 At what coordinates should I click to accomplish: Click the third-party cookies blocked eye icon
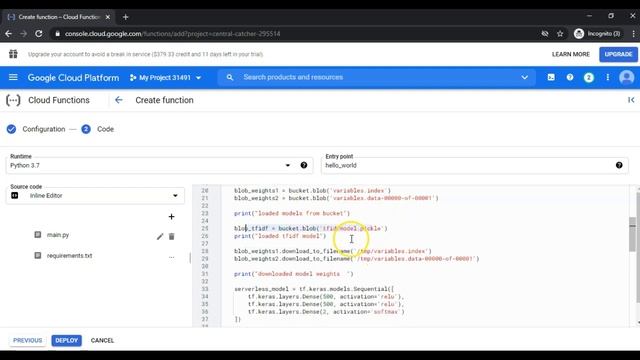click(545, 33)
